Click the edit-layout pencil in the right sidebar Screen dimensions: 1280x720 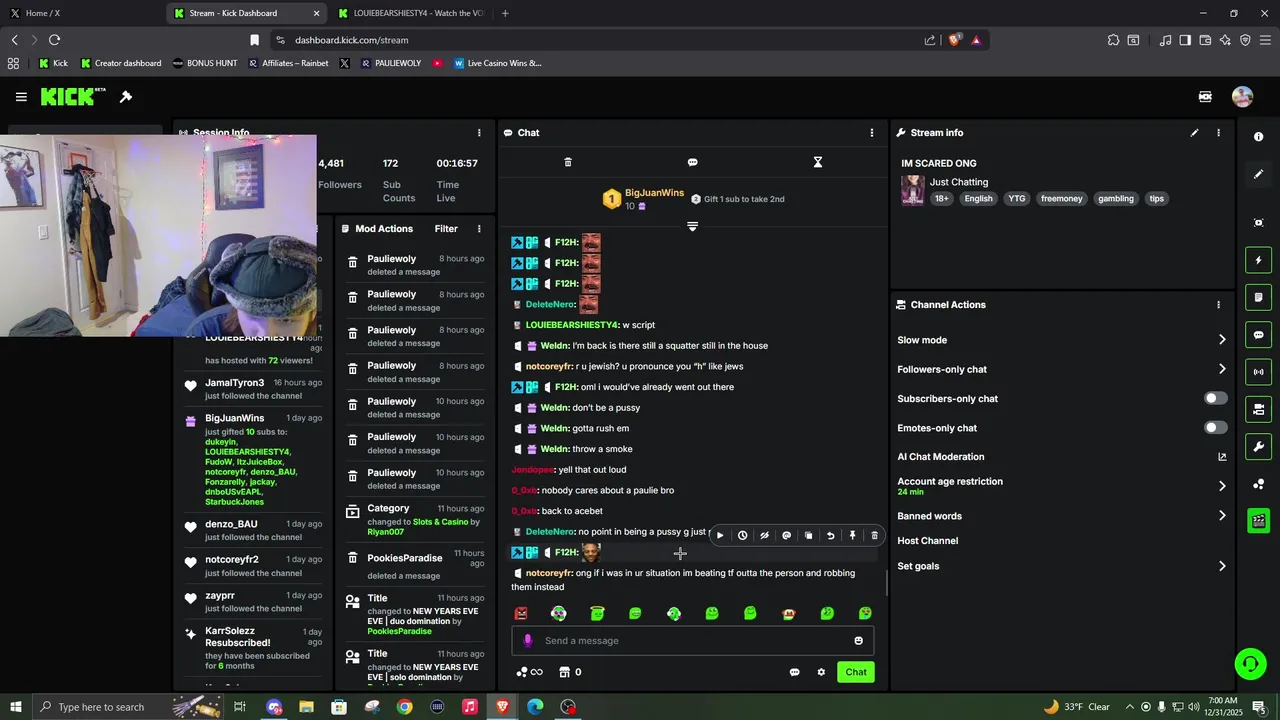[1258, 174]
